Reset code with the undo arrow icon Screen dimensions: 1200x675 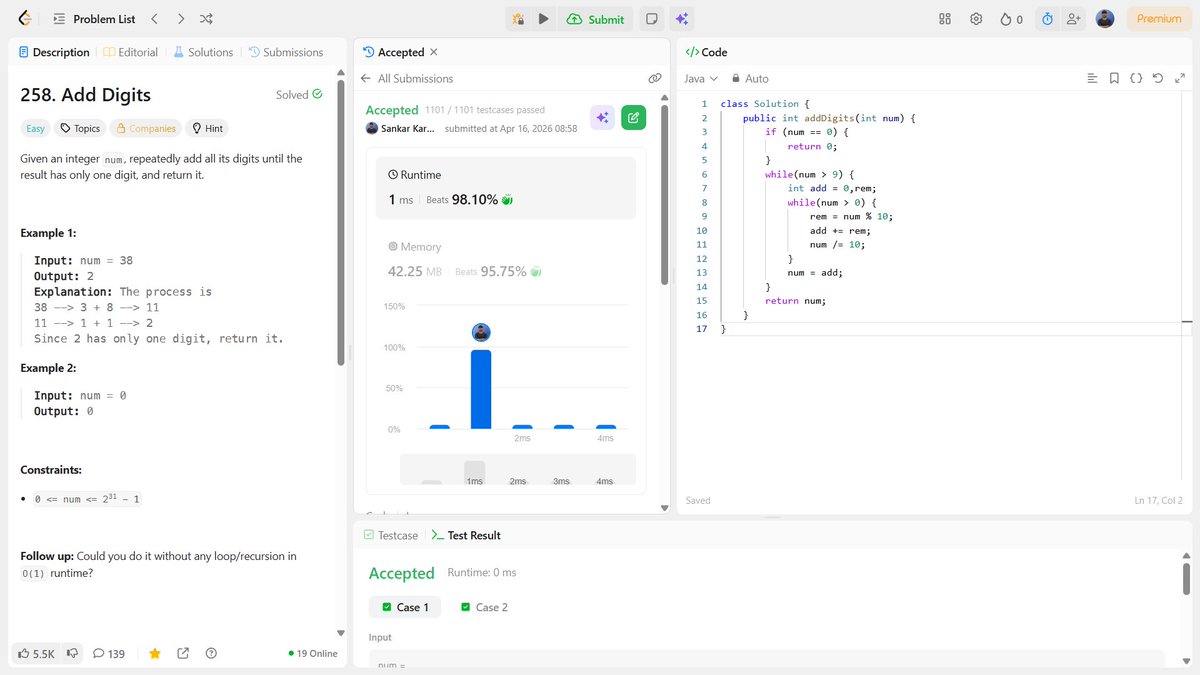(1158, 78)
